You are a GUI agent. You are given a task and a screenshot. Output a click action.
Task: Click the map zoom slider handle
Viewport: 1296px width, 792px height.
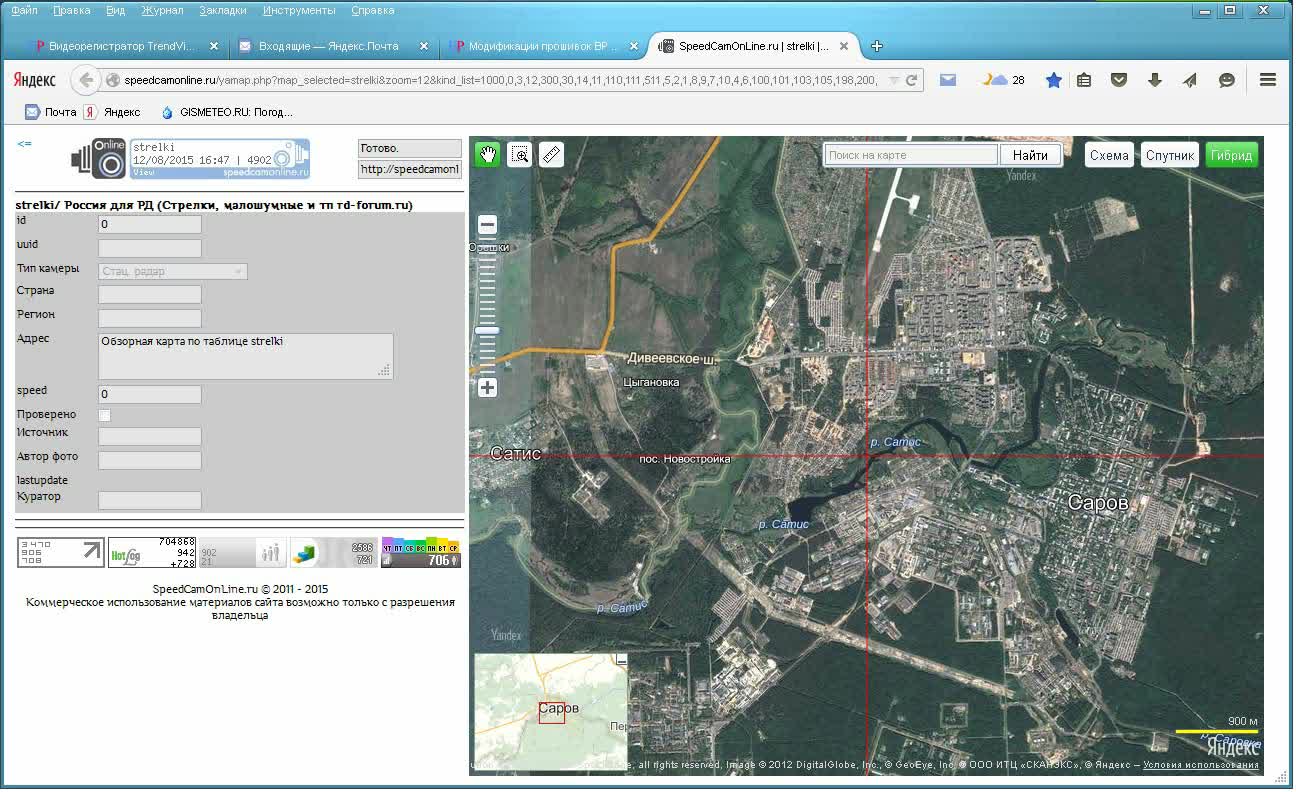click(487, 330)
